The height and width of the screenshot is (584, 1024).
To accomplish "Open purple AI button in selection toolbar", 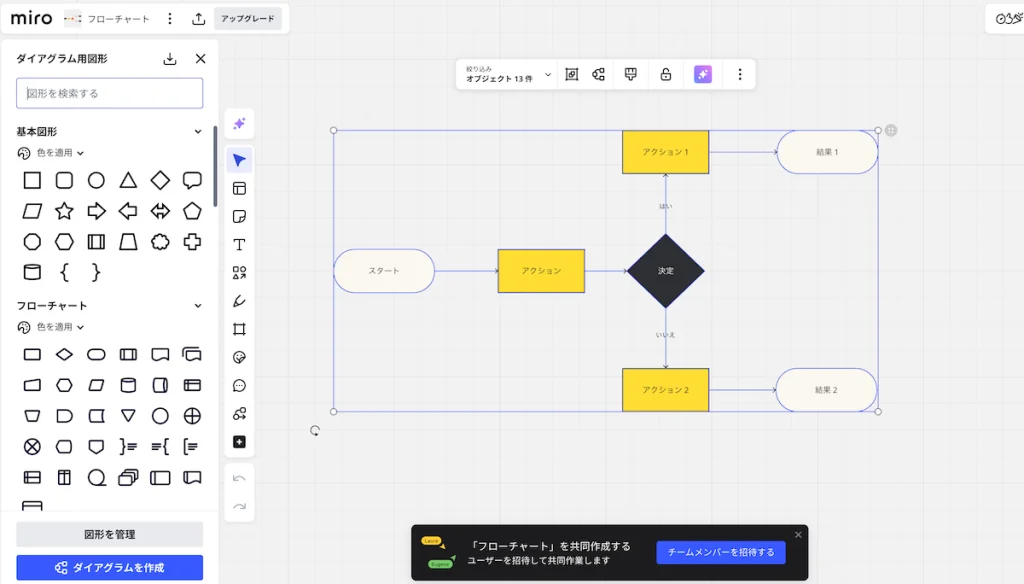I will click(x=703, y=74).
